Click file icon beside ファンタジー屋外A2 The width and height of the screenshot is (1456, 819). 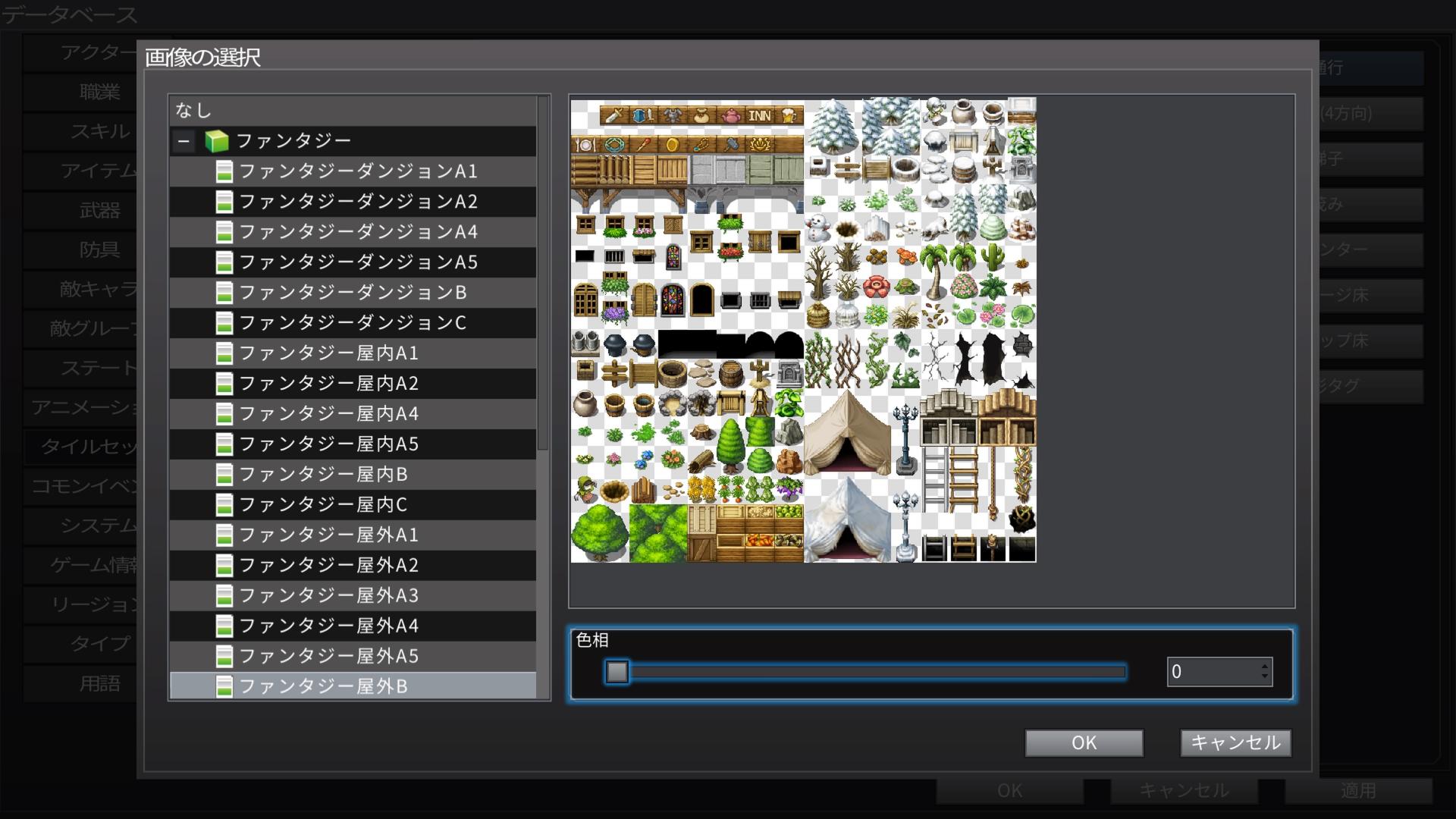224,566
